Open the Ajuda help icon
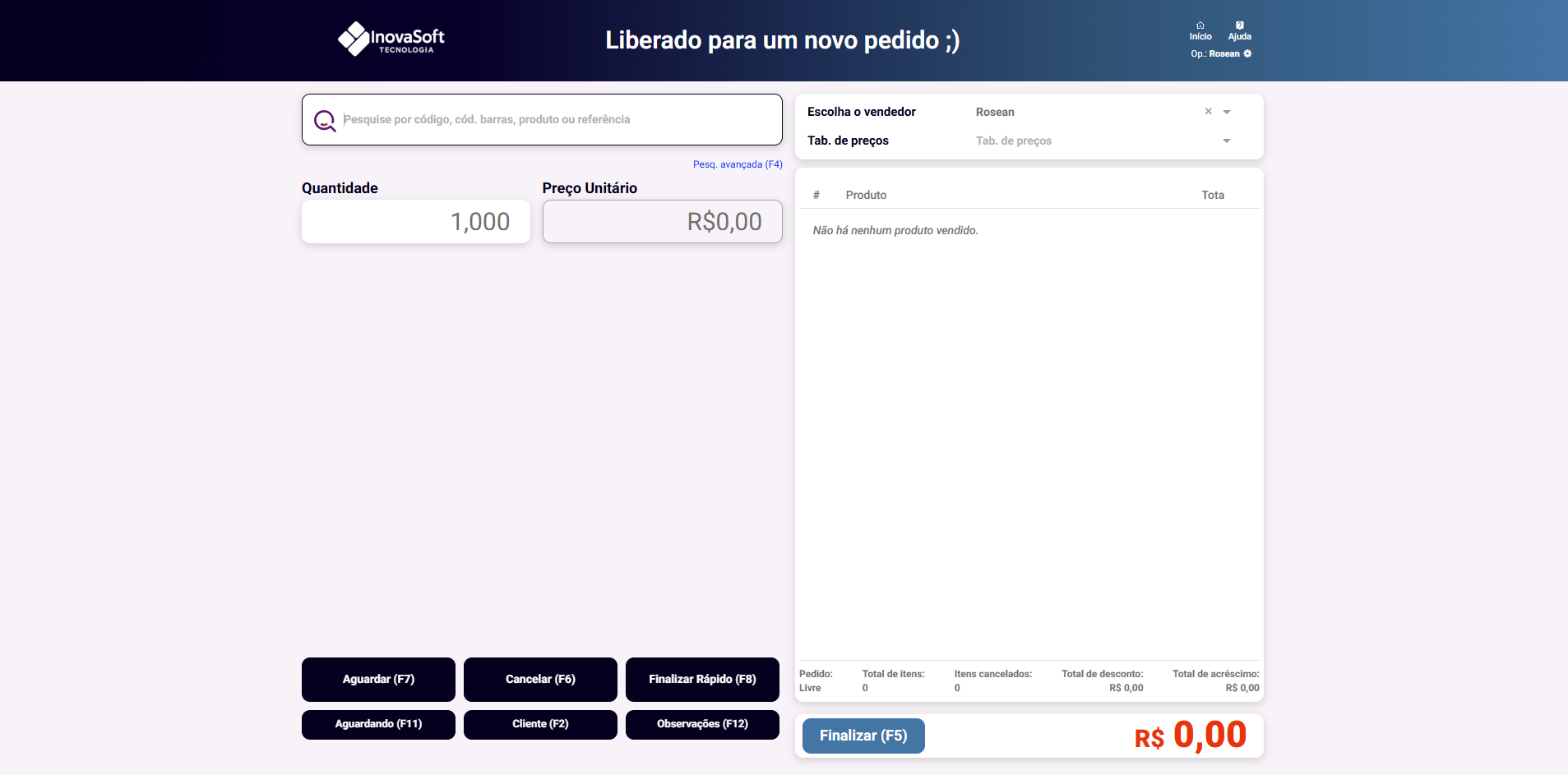Image resolution: width=1568 pixels, height=775 pixels. 1239,25
